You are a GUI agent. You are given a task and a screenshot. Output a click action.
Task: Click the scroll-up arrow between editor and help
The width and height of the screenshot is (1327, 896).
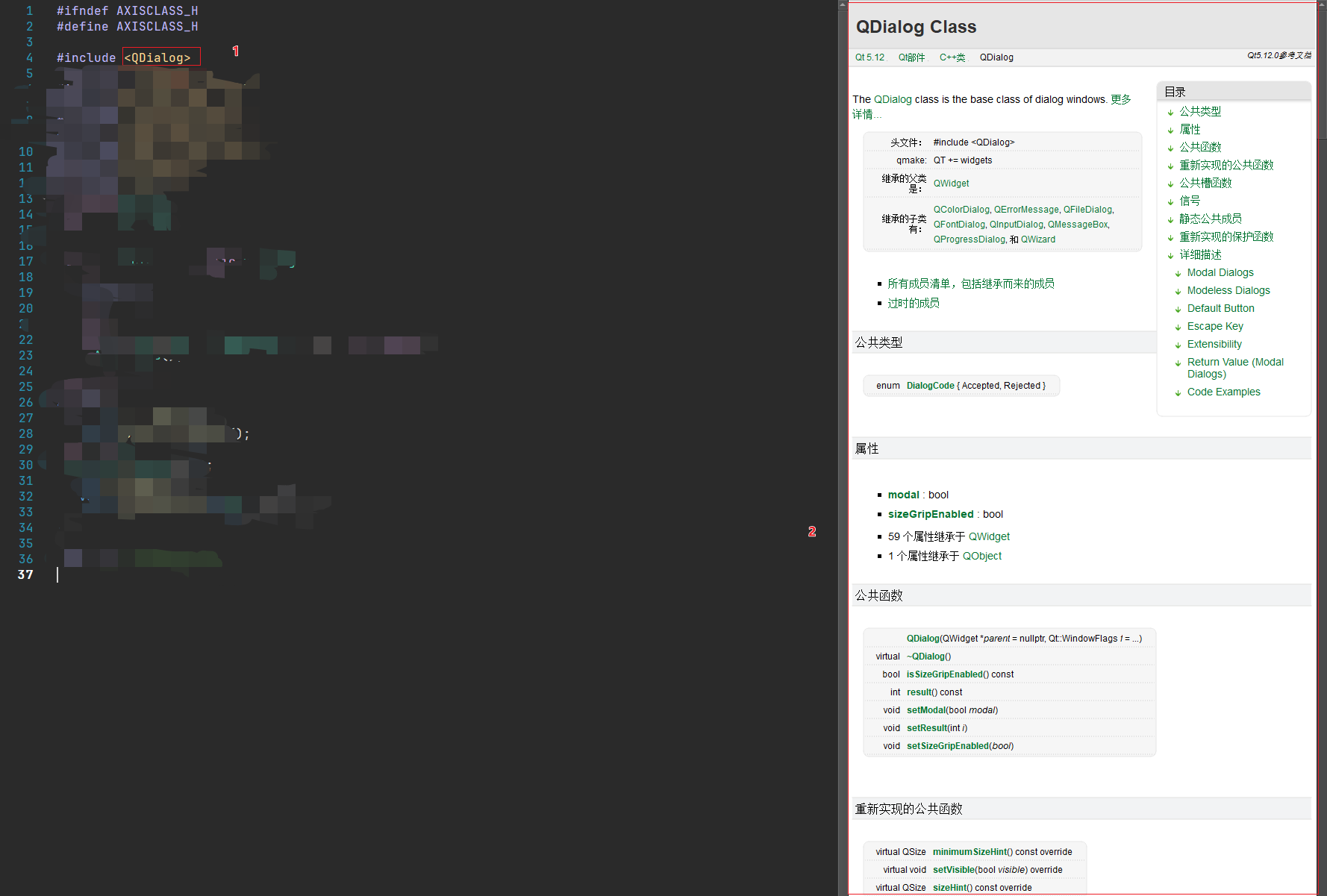point(843,4)
